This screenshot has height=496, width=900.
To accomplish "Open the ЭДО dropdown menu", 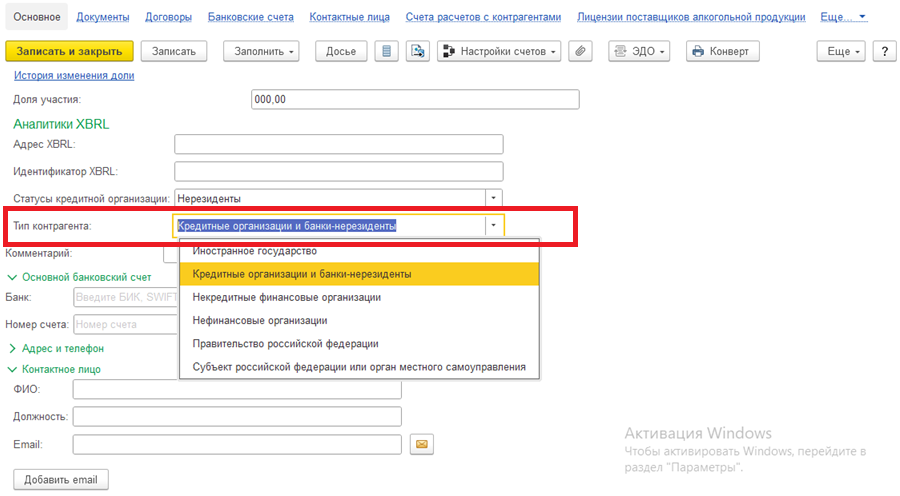I will [639, 51].
